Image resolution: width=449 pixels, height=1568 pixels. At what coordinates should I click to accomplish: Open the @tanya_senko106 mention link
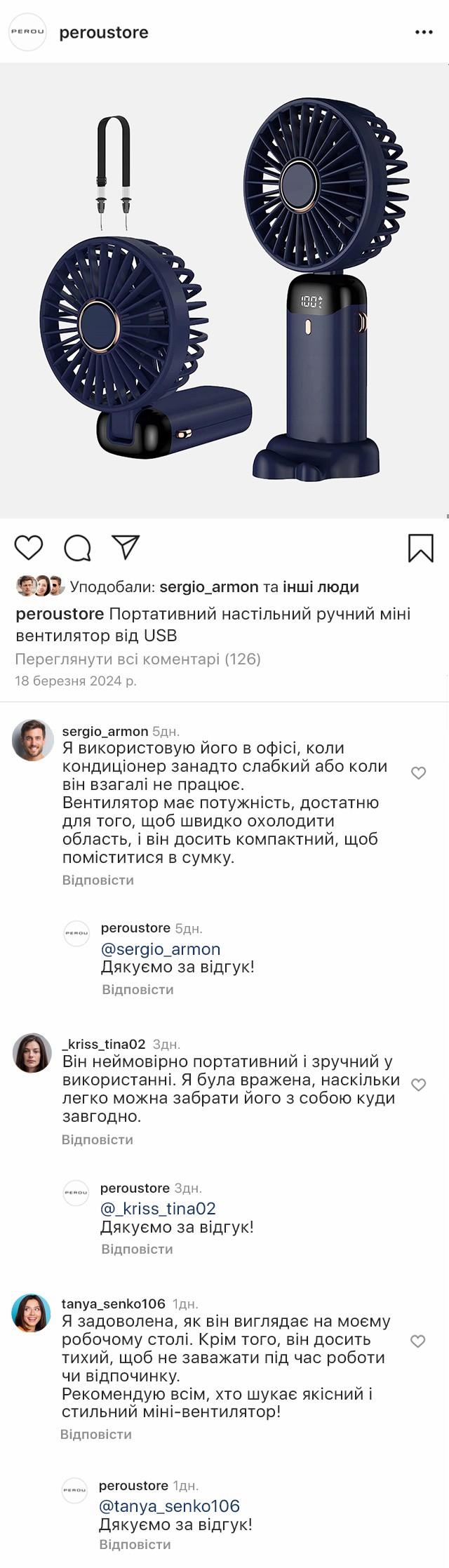pyautogui.click(x=169, y=1506)
